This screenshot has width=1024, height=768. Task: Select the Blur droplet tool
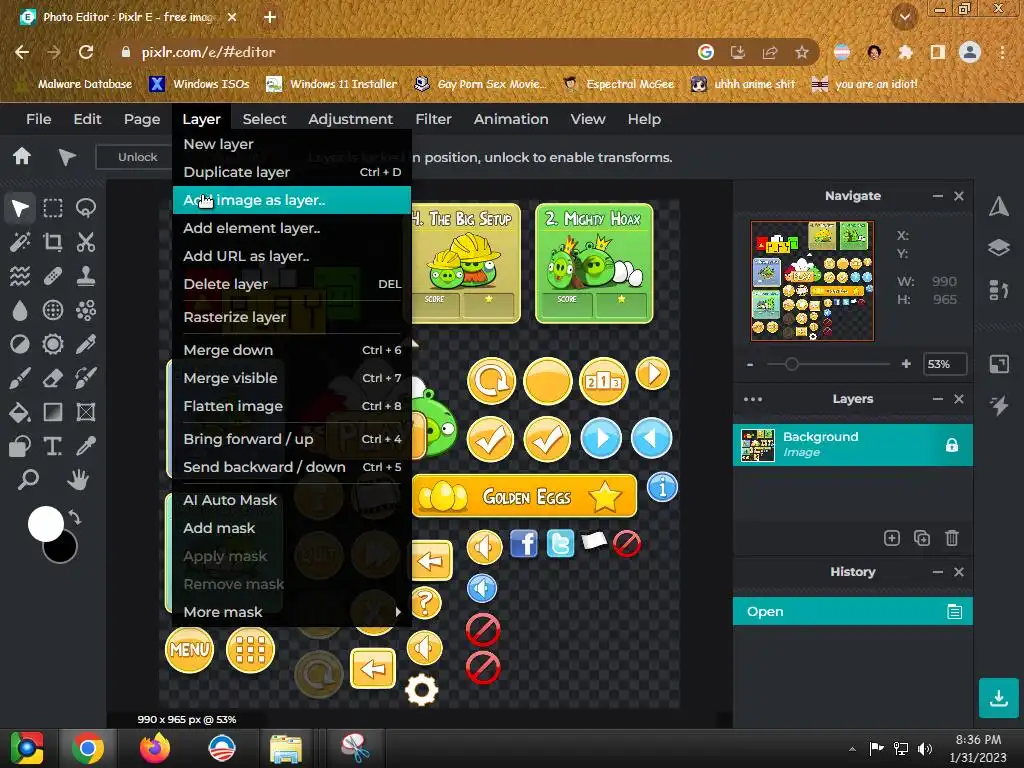coord(20,310)
